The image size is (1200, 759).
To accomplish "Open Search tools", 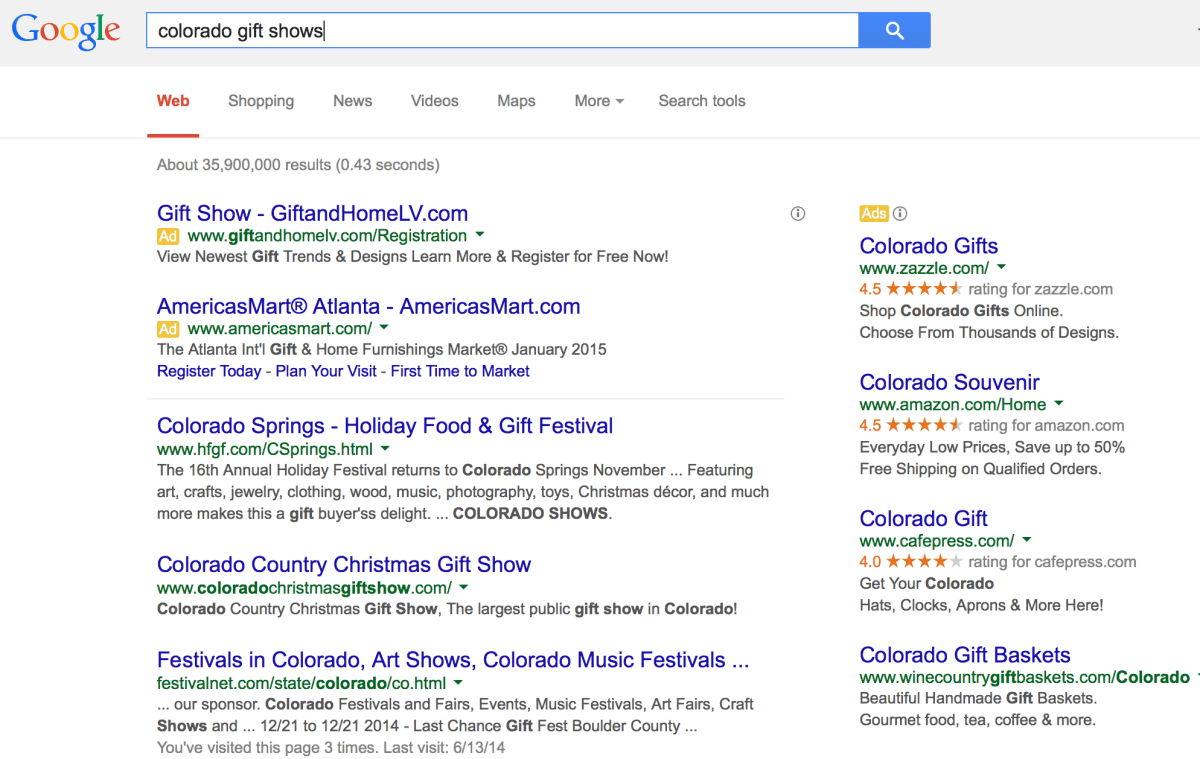I will coord(701,101).
